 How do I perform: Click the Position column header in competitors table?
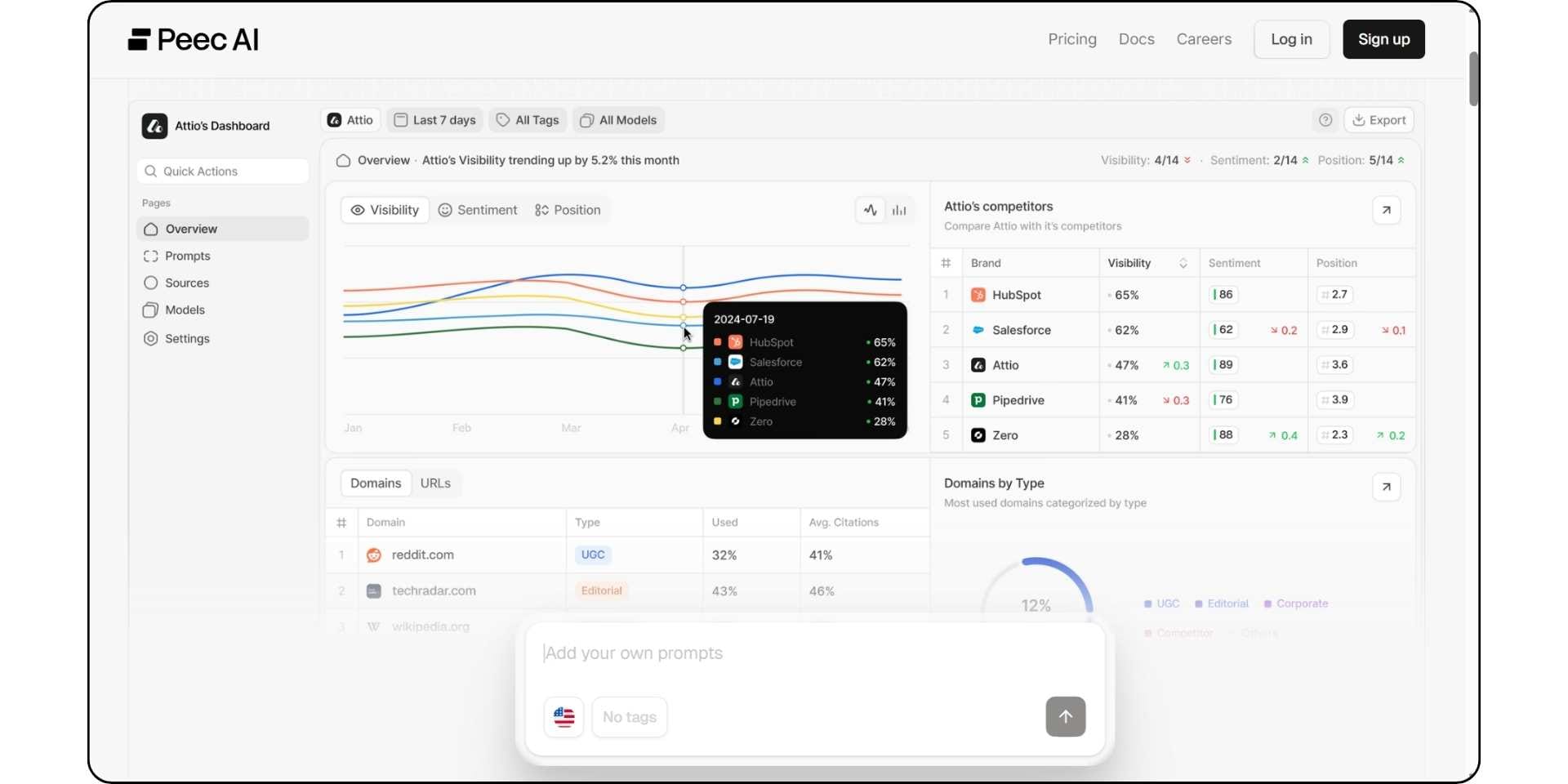pos(1336,263)
